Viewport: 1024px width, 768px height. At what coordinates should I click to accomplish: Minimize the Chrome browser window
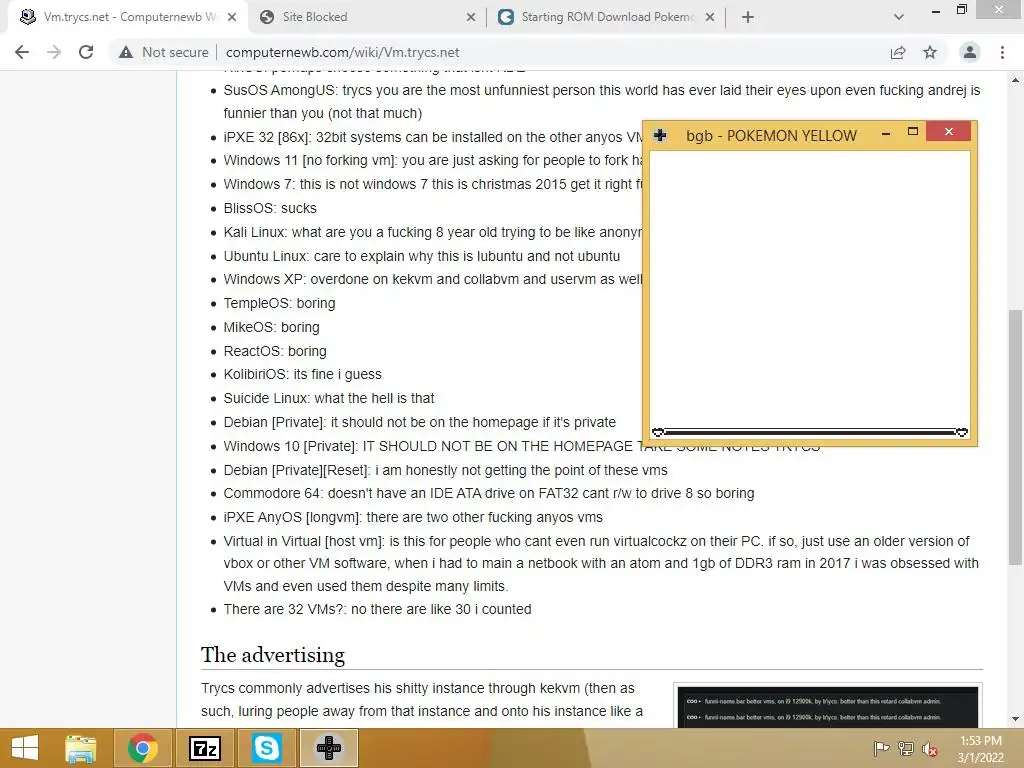click(x=935, y=10)
